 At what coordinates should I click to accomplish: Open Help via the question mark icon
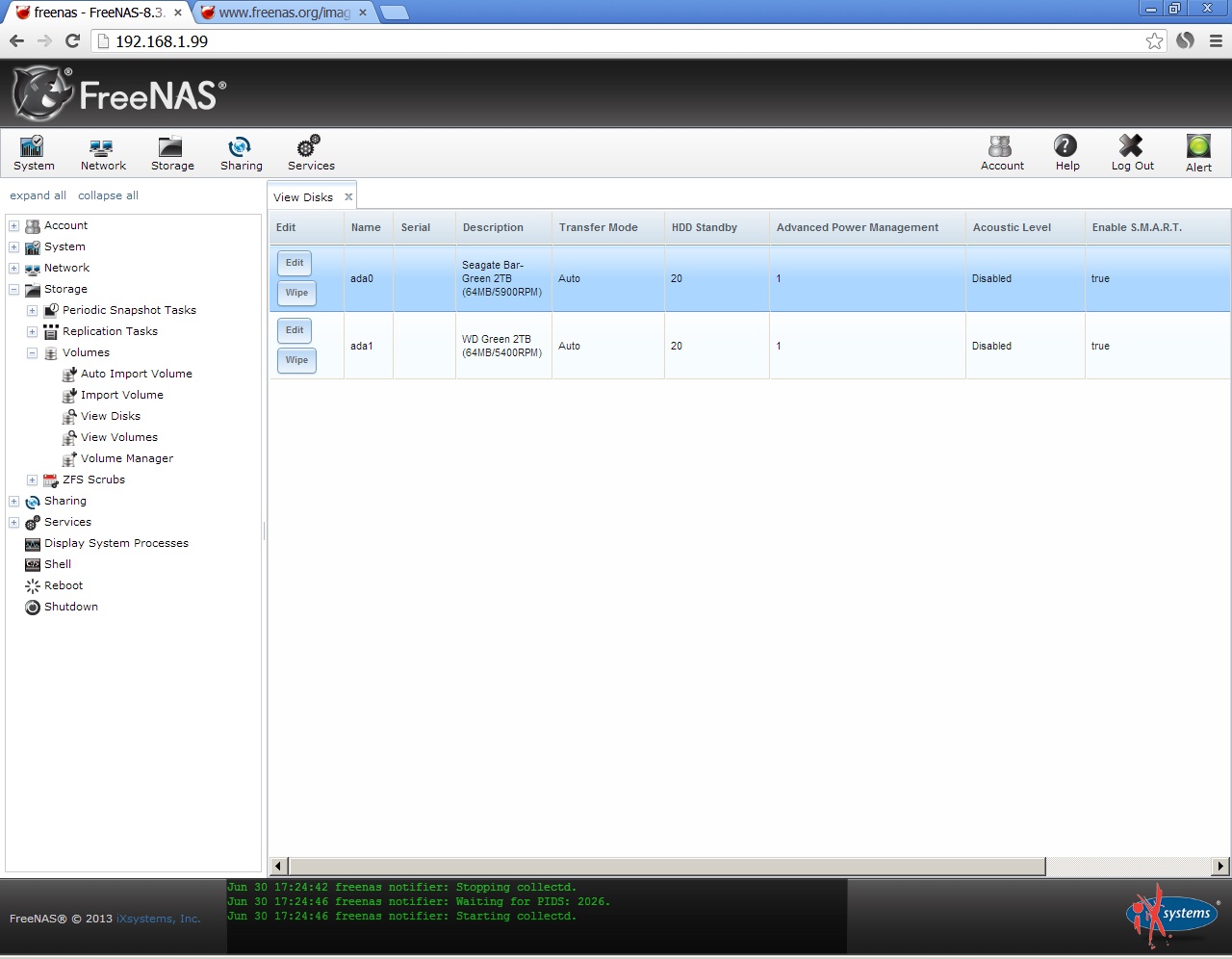tap(1065, 152)
